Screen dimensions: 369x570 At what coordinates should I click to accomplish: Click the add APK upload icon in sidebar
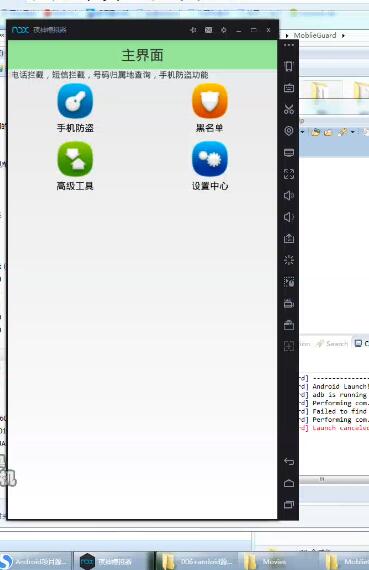pos(289,238)
